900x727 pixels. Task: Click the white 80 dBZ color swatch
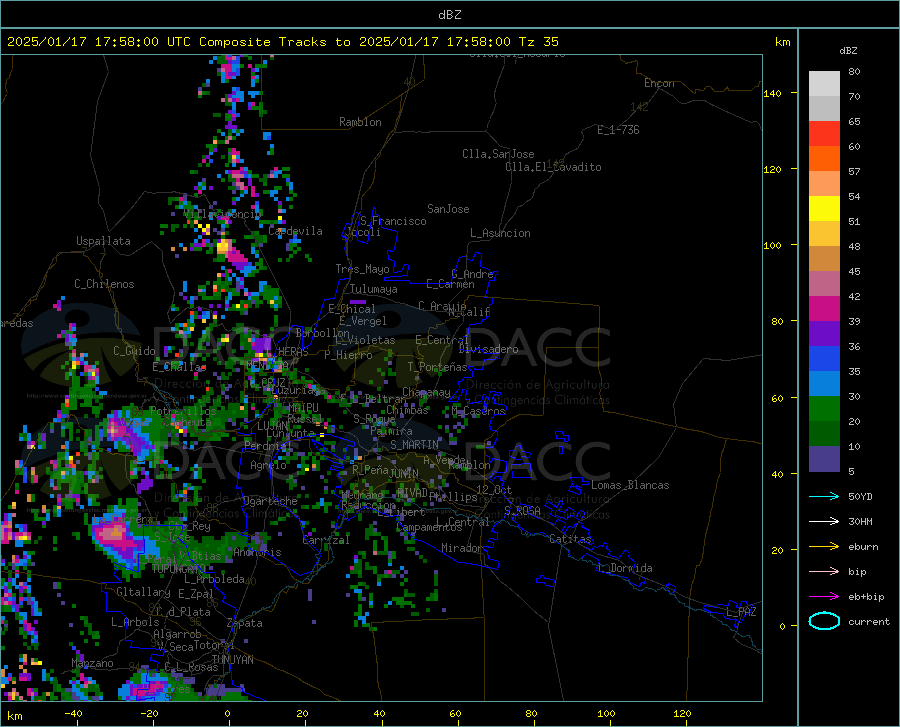824,84
